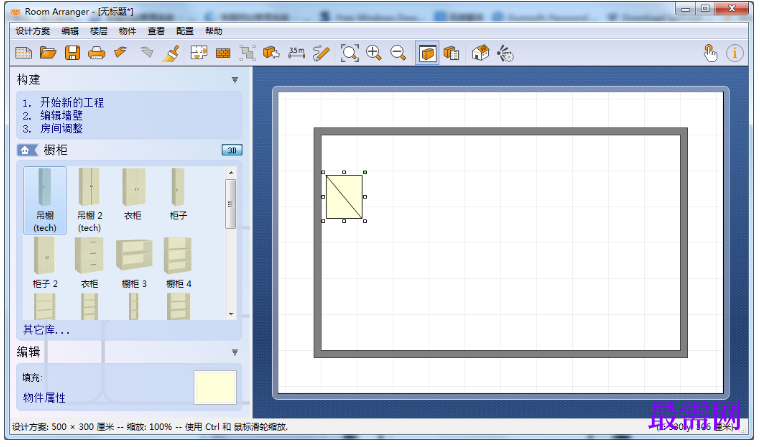Open a project with the folder icon
The width and height of the screenshot is (760, 447).
tap(48, 52)
